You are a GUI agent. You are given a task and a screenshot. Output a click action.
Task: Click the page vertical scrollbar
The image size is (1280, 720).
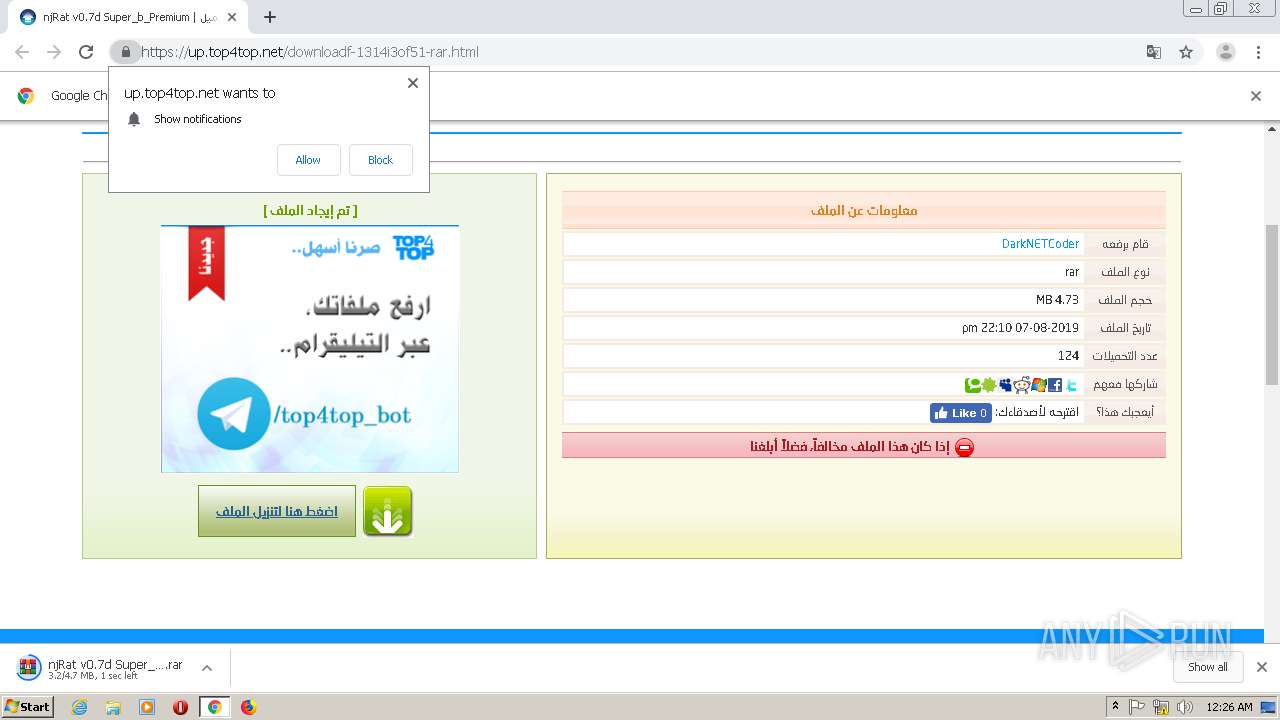1272,305
